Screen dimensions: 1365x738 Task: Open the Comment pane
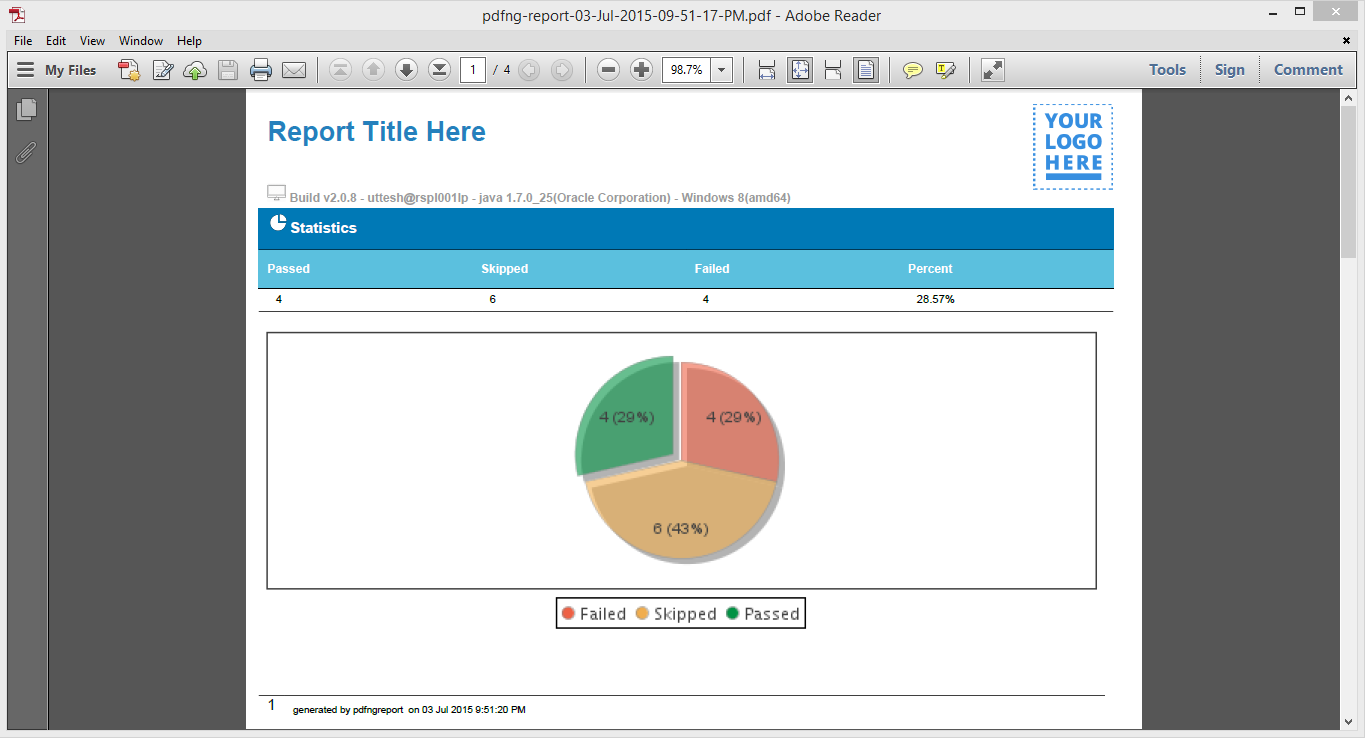click(1308, 70)
